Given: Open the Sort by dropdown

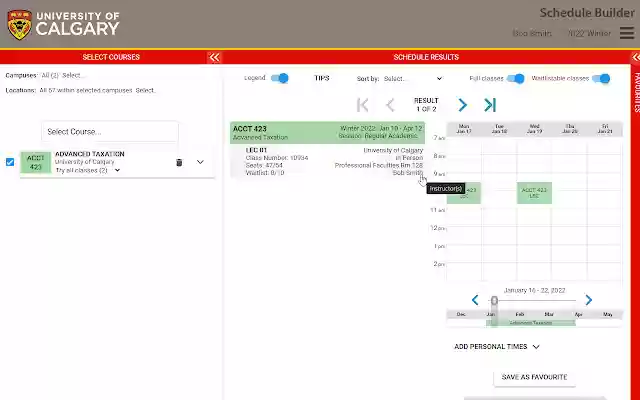Looking at the screenshot, I should pos(412,79).
